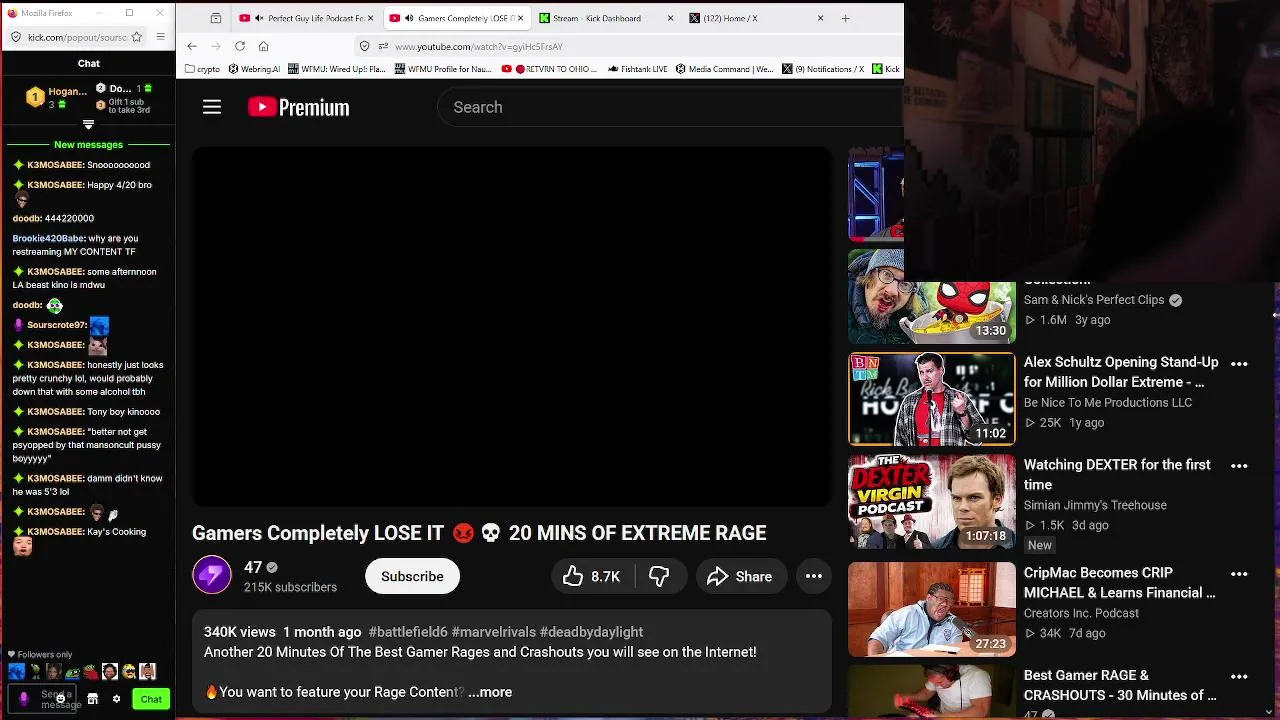Open Firefox menu in Kick chat window

pyautogui.click(x=161, y=37)
